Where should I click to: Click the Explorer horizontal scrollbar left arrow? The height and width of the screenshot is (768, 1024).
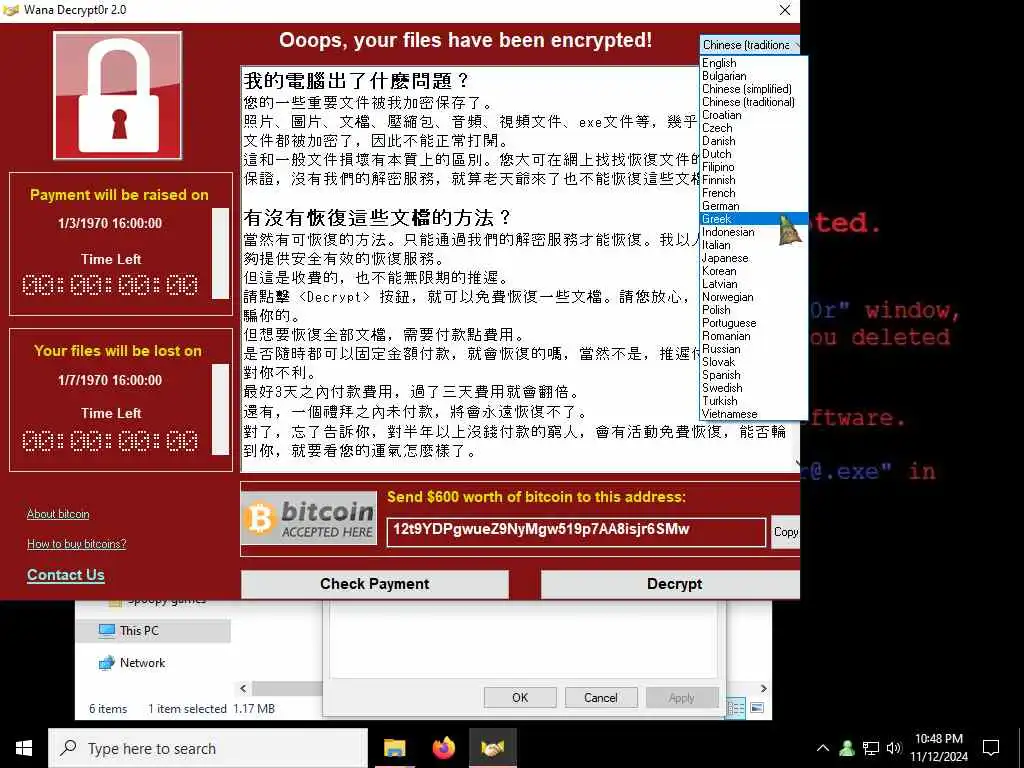coord(243,688)
